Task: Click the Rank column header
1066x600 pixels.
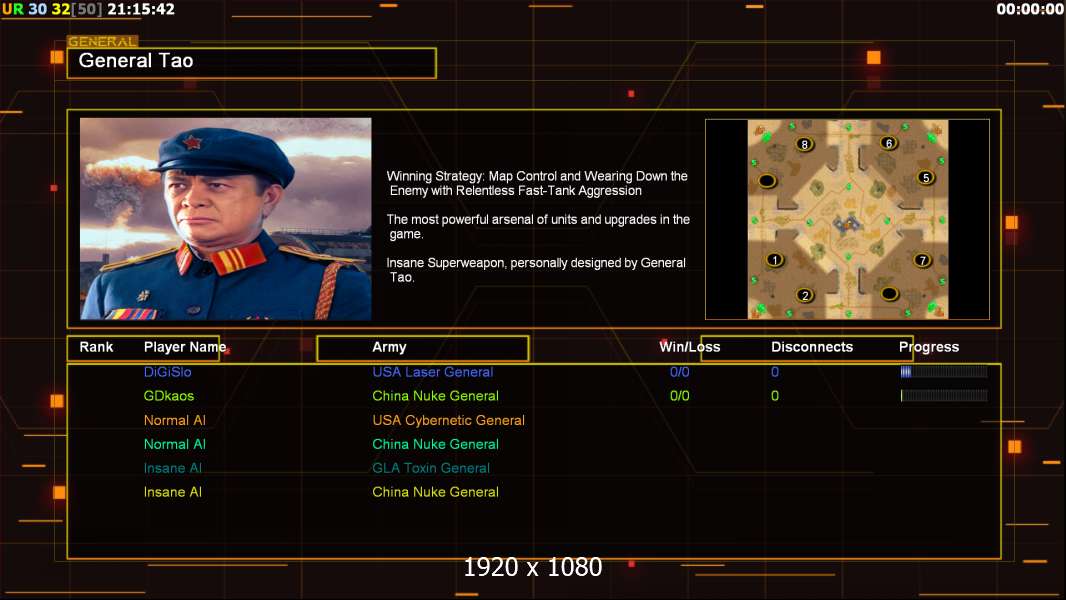Action: click(96, 347)
